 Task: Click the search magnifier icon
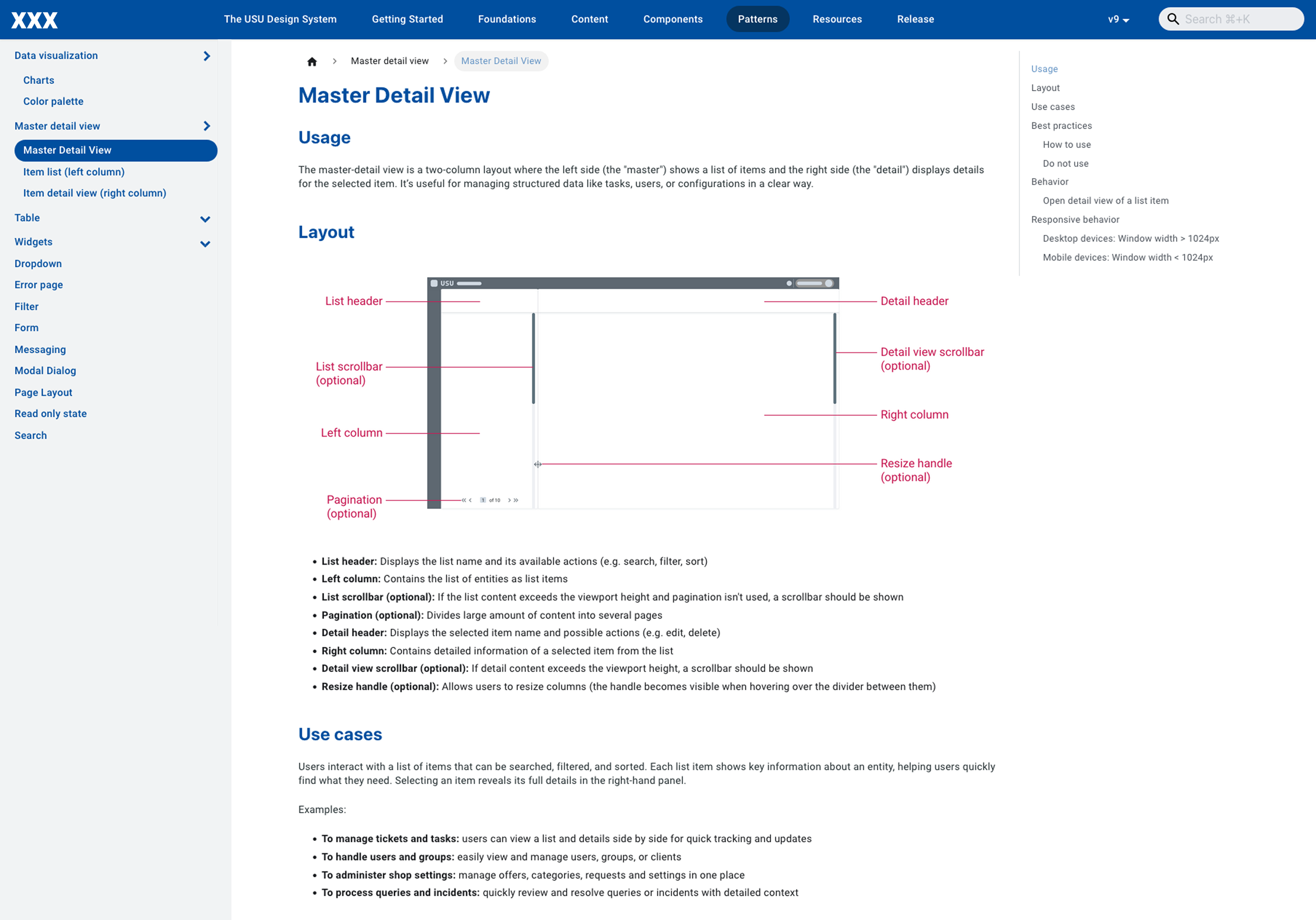pos(1173,19)
